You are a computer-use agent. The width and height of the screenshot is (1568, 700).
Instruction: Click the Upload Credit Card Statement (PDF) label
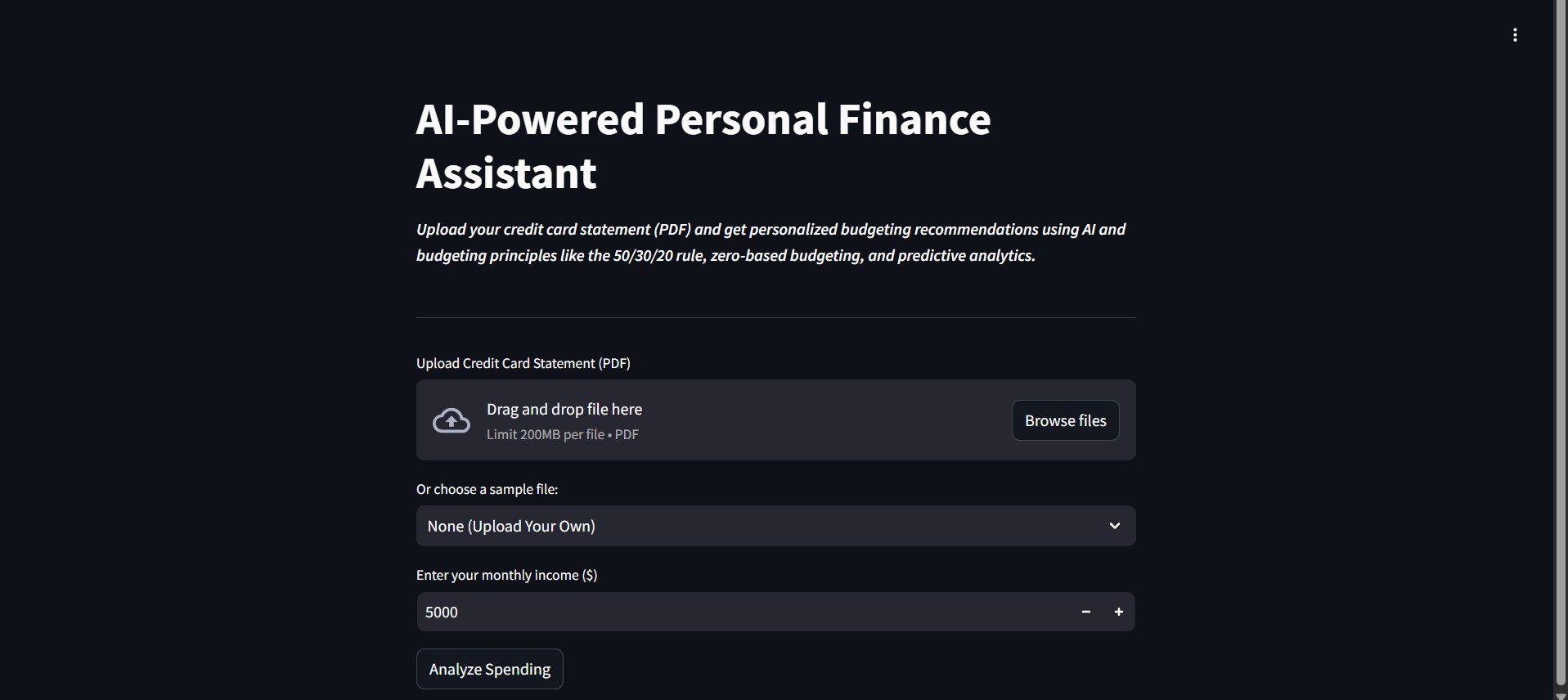click(x=523, y=363)
